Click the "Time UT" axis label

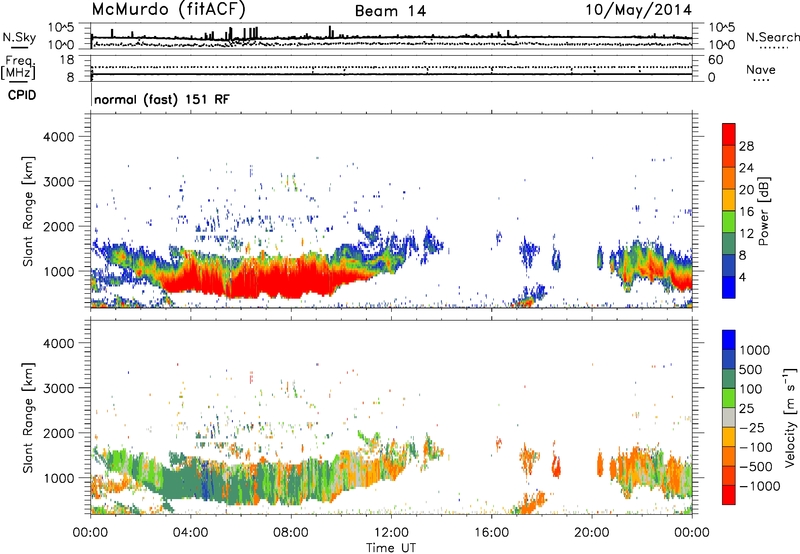click(391, 548)
